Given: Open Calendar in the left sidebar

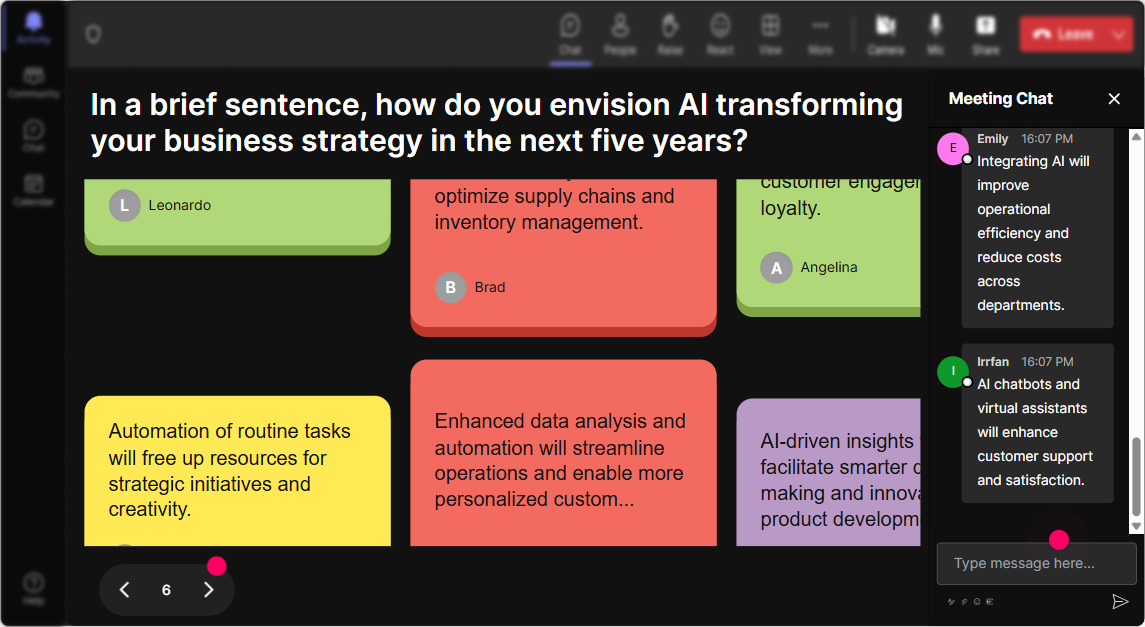Looking at the screenshot, I should click(x=34, y=190).
